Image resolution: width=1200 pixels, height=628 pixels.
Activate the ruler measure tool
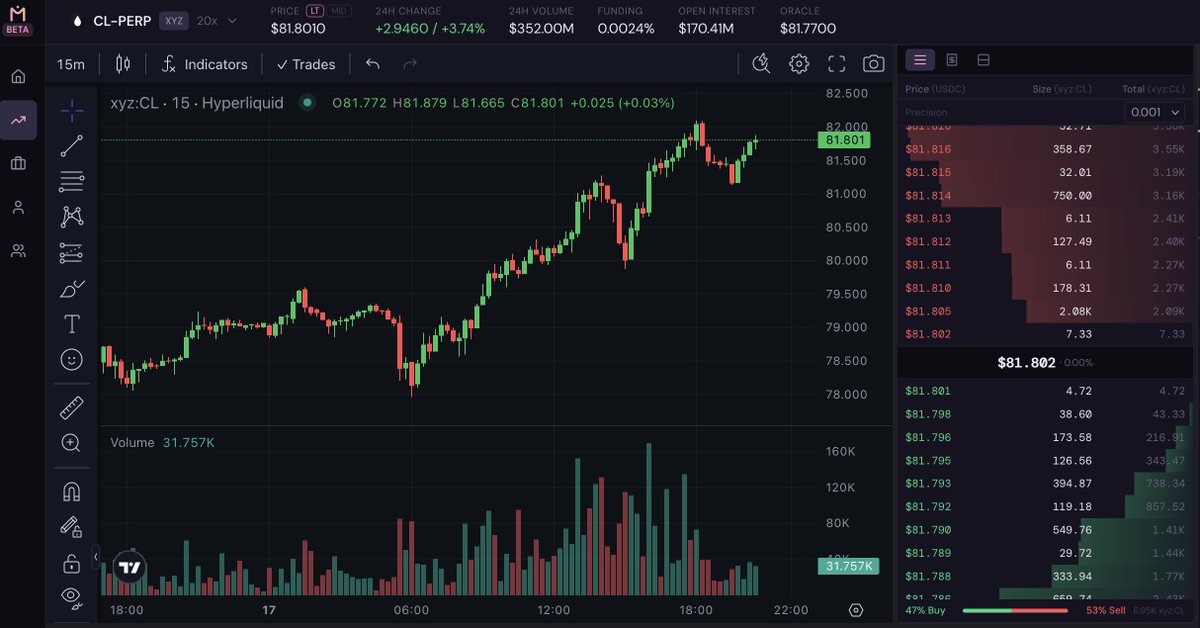71,407
